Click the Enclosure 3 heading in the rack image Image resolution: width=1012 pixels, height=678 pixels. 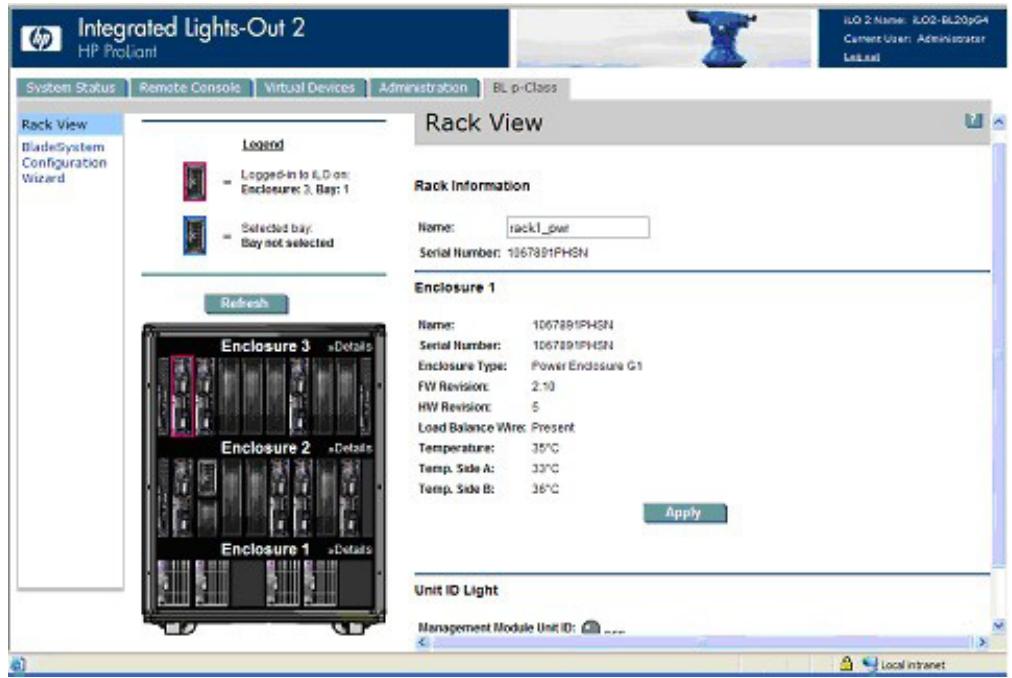click(265, 346)
